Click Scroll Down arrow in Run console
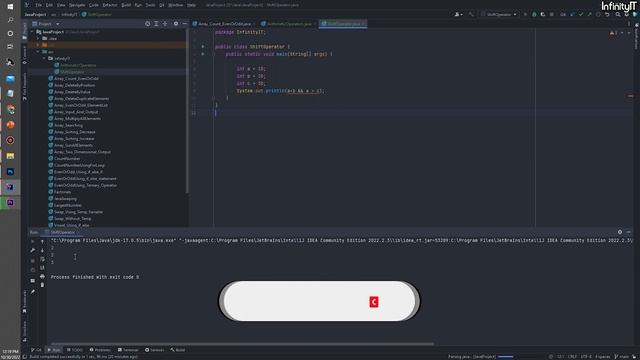Screen dimensions: 640x360 coord(42,250)
